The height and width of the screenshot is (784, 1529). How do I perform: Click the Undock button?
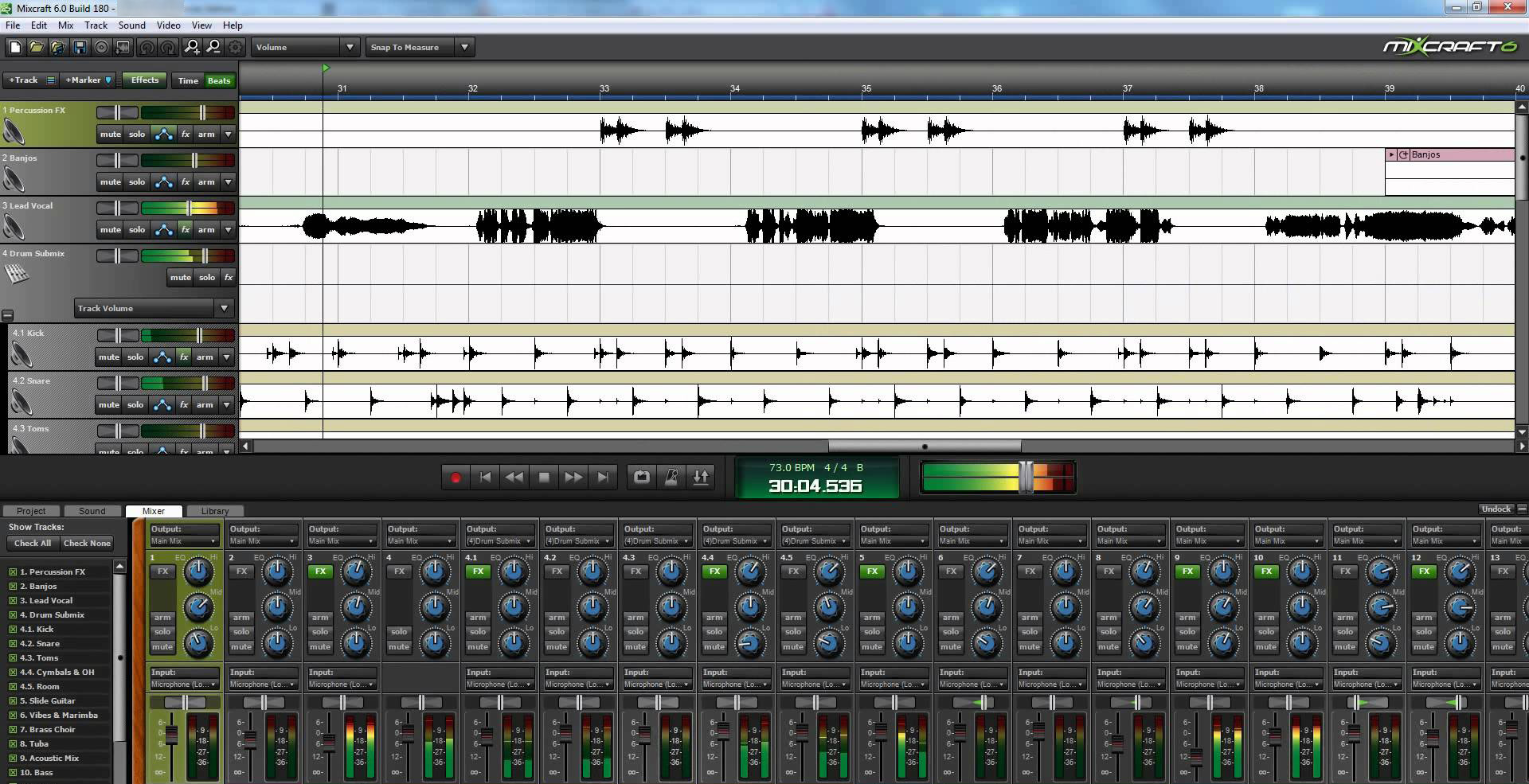(1496, 509)
